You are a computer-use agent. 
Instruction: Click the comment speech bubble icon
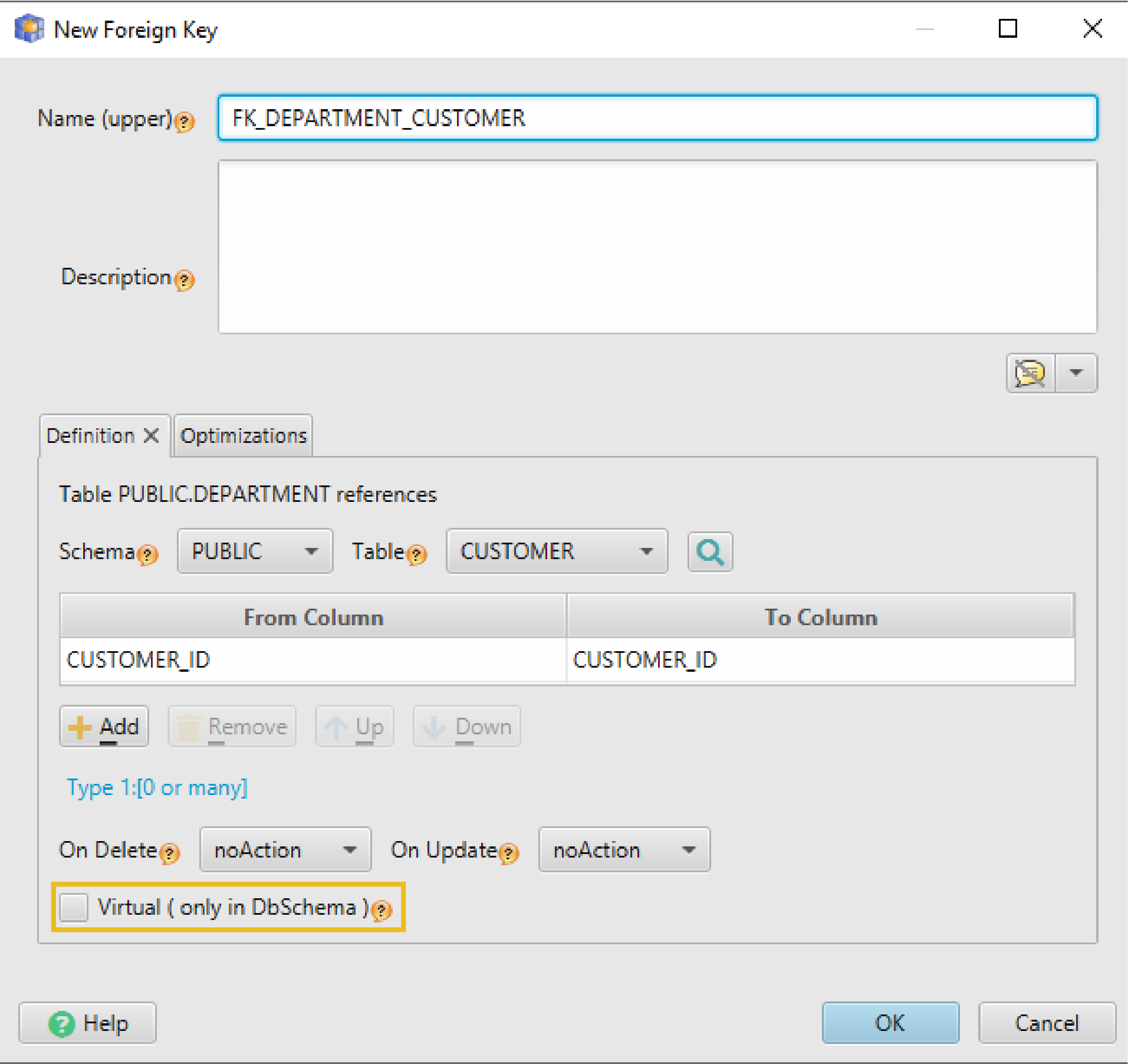(x=1030, y=373)
